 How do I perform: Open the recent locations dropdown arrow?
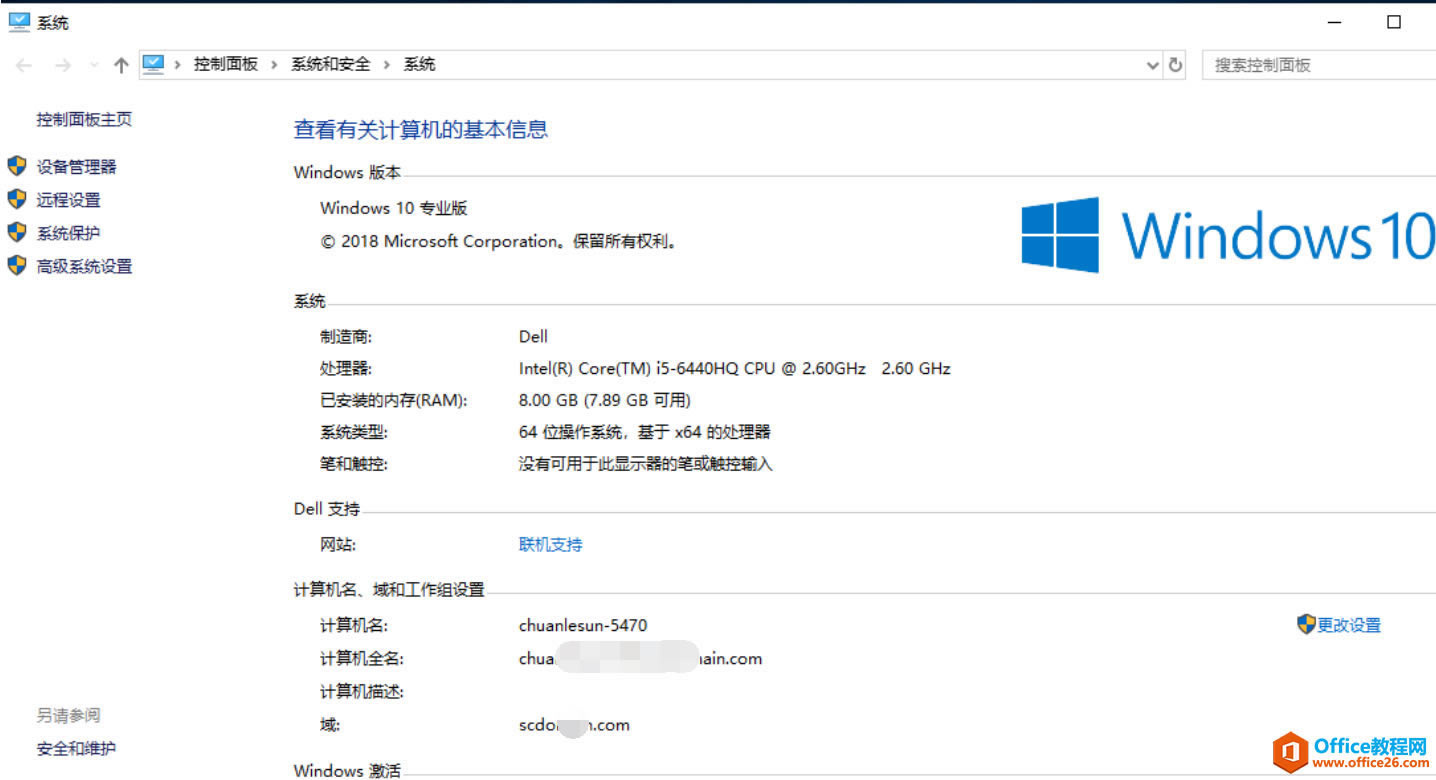[x=94, y=65]
